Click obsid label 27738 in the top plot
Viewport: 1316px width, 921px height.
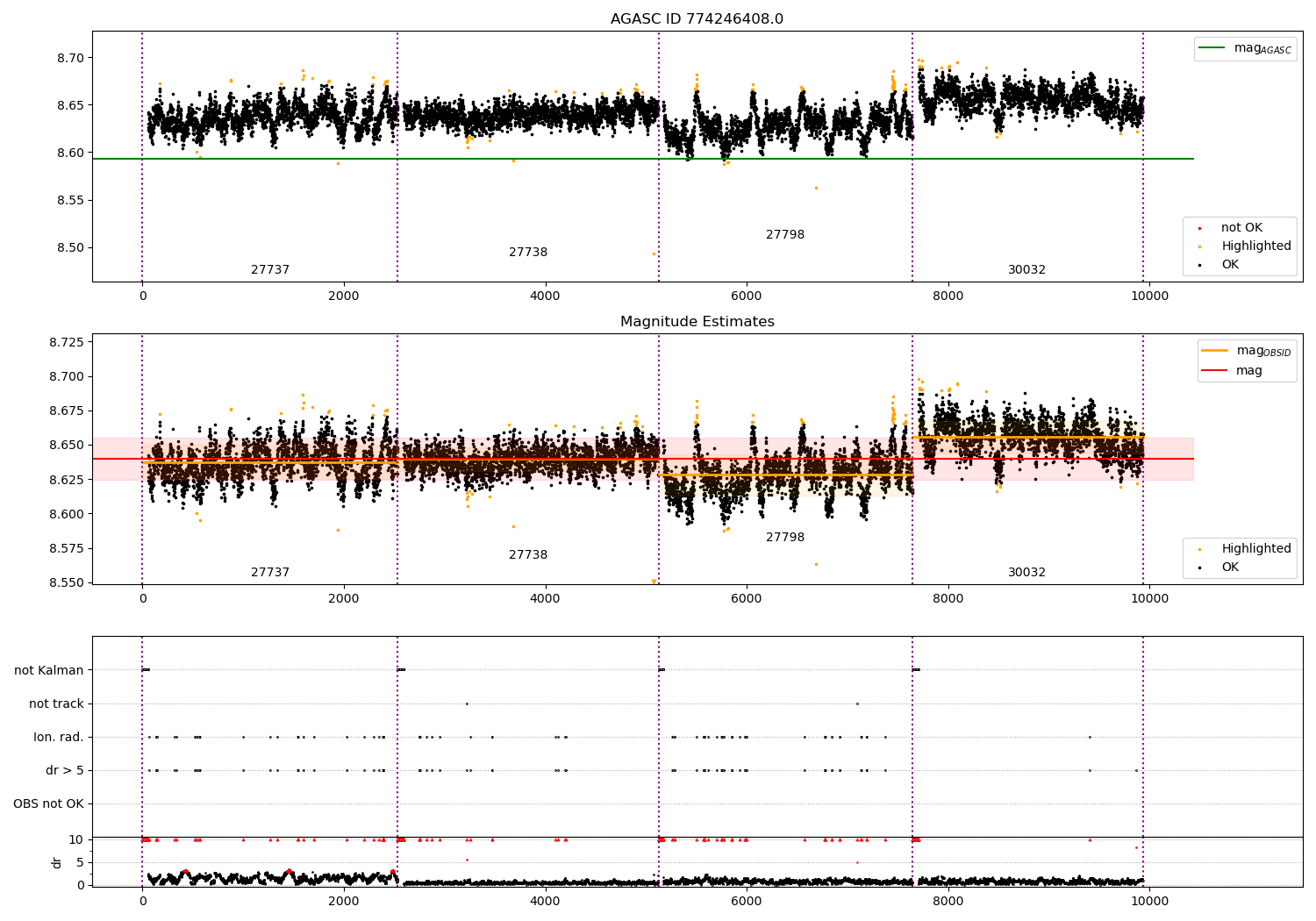528,253
